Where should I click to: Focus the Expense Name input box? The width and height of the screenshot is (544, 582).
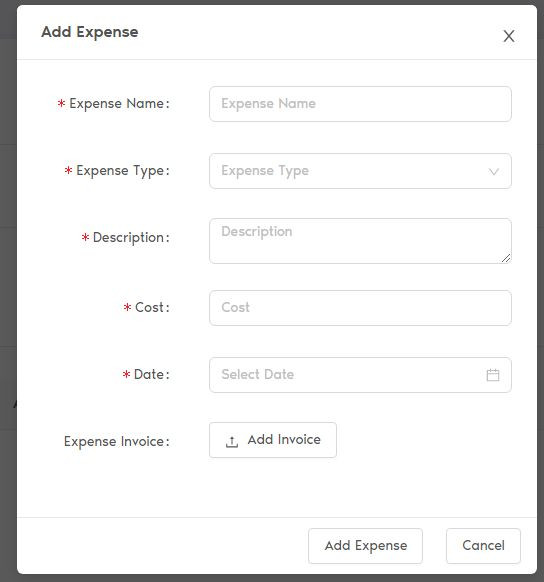pos(360,104)
